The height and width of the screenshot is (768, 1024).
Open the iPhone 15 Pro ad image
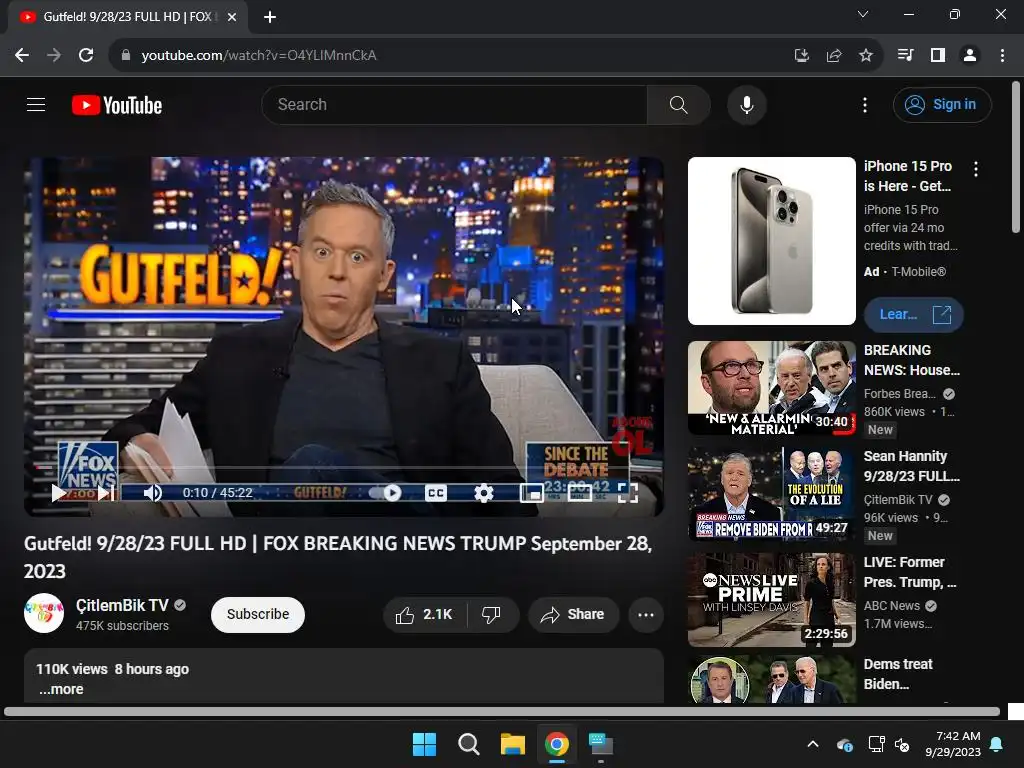click(x=771, y=241)
